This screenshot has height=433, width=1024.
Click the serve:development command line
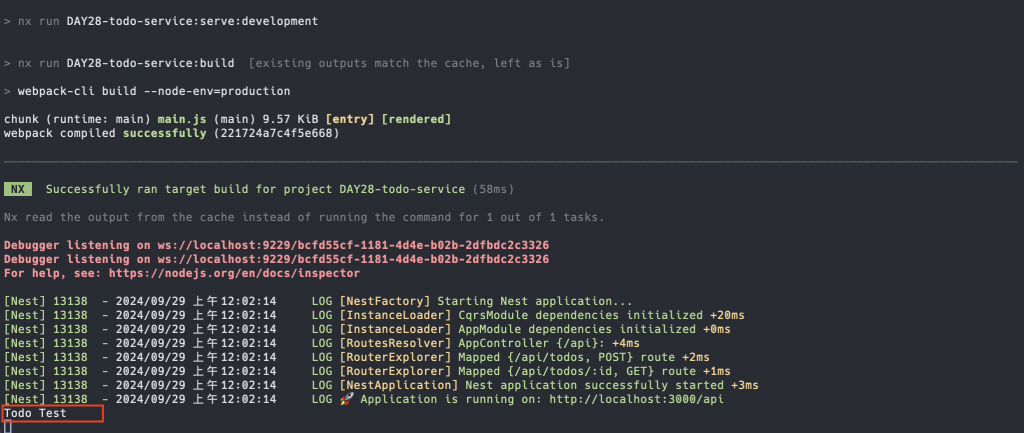coord(161,22)
